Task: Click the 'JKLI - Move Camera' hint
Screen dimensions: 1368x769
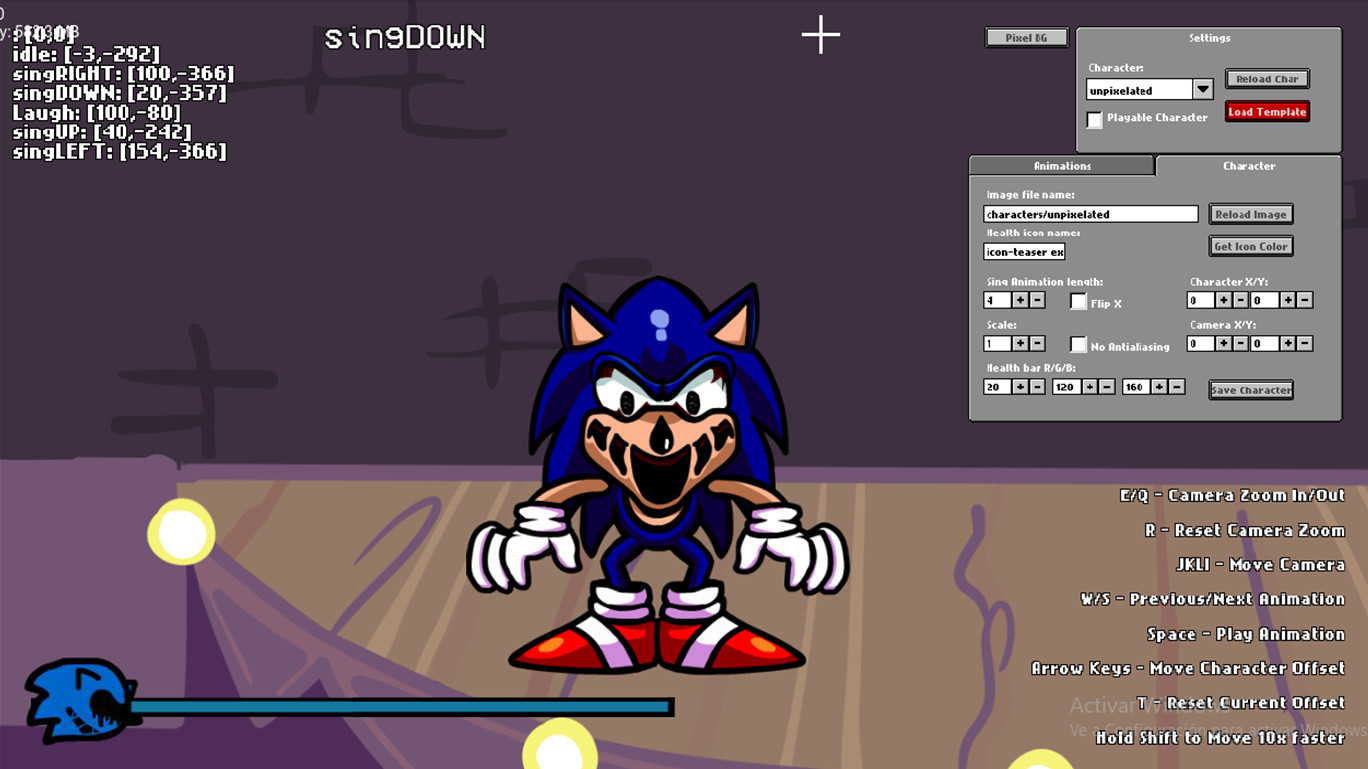Action: [1260, 565]
